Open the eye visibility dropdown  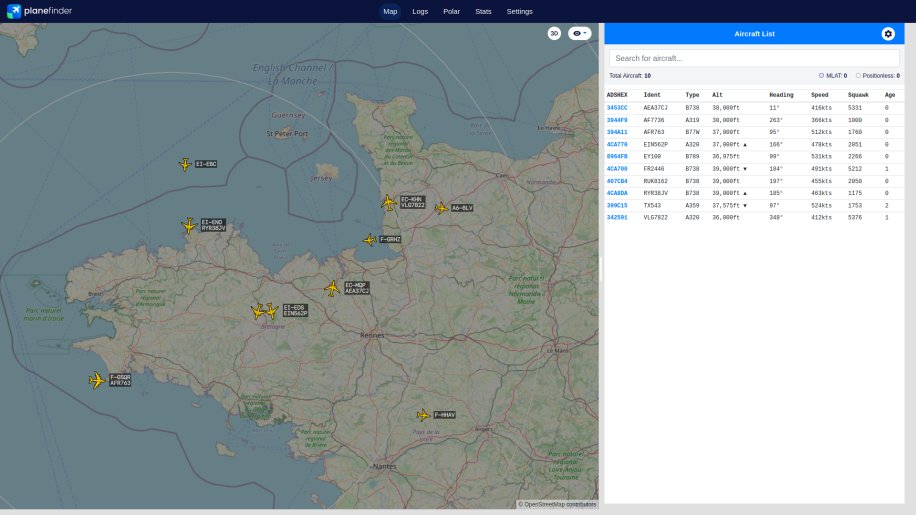[x=579, y=33]
